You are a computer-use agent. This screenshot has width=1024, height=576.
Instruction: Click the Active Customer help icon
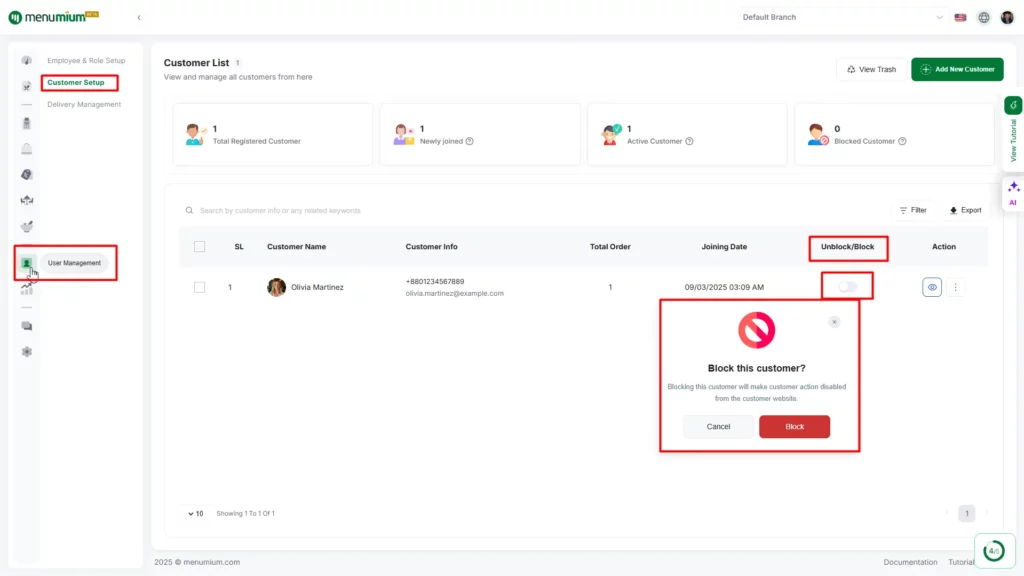[689, 141]
